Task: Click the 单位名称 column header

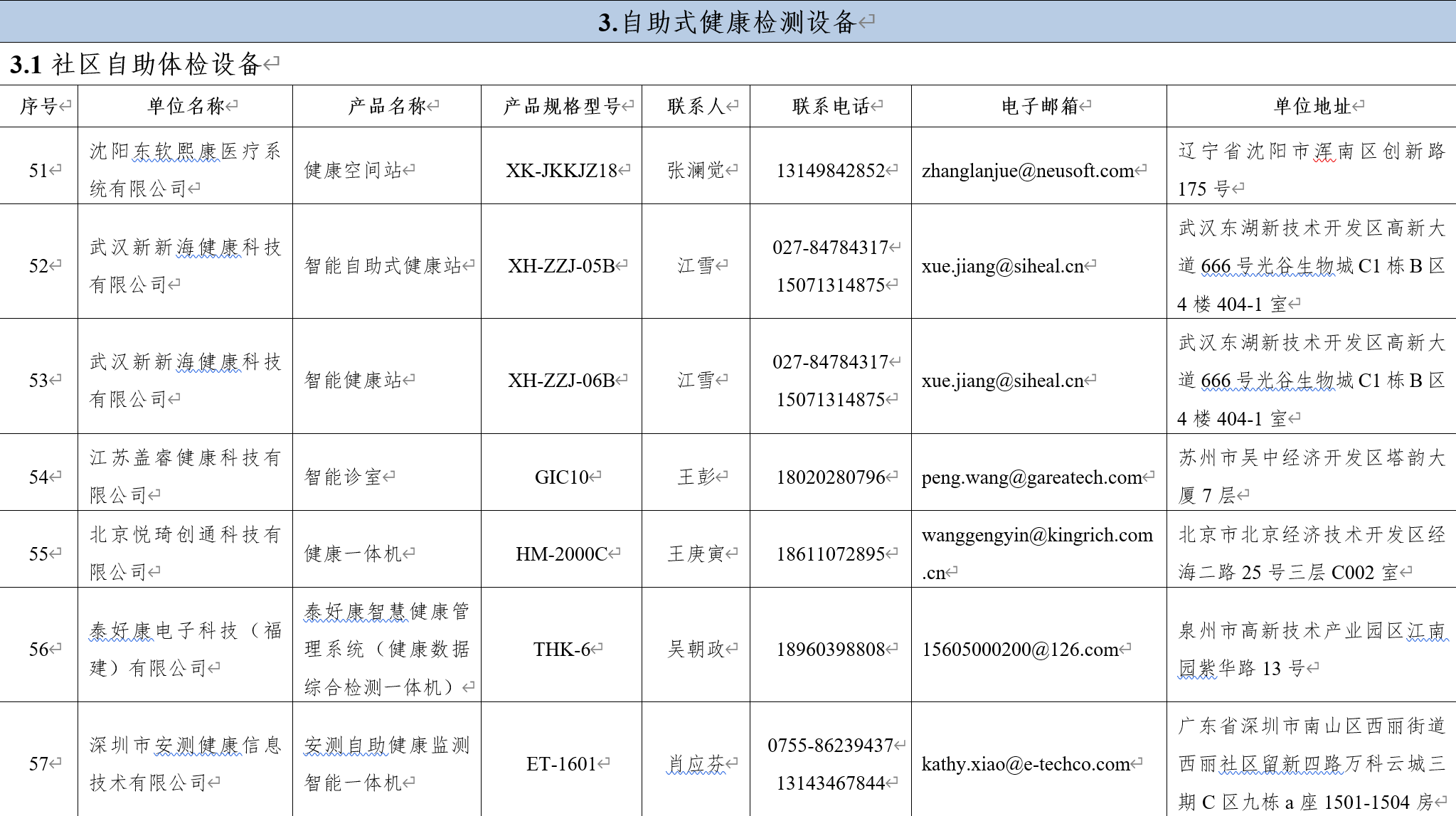Action: 186,107
